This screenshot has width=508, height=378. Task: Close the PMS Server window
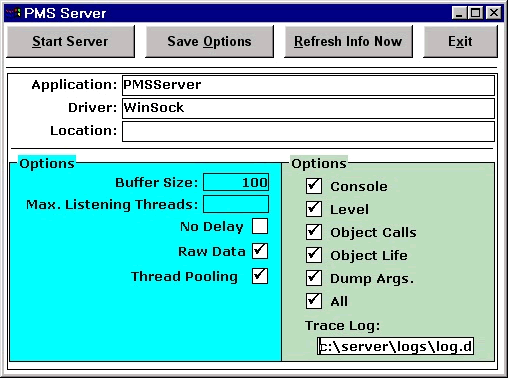point(494,13)
